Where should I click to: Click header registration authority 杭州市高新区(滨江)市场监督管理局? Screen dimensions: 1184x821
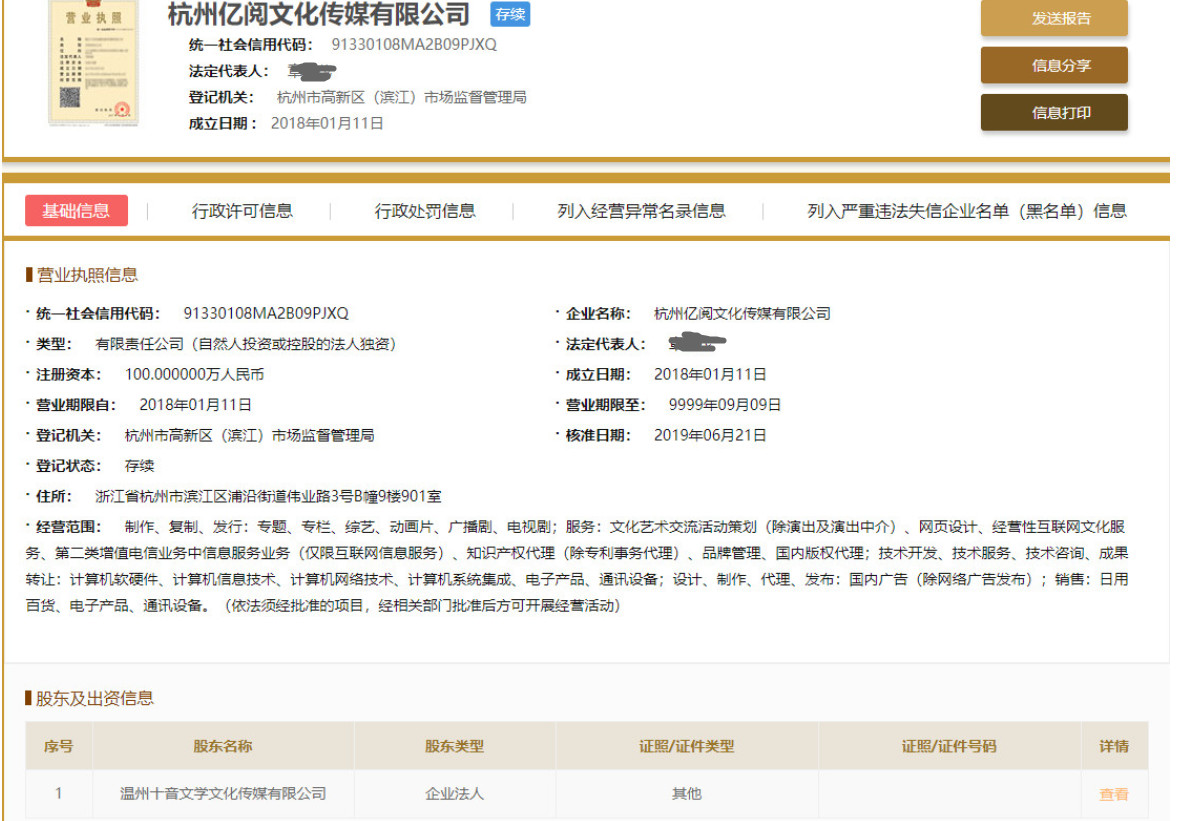(x=402, y=97)
